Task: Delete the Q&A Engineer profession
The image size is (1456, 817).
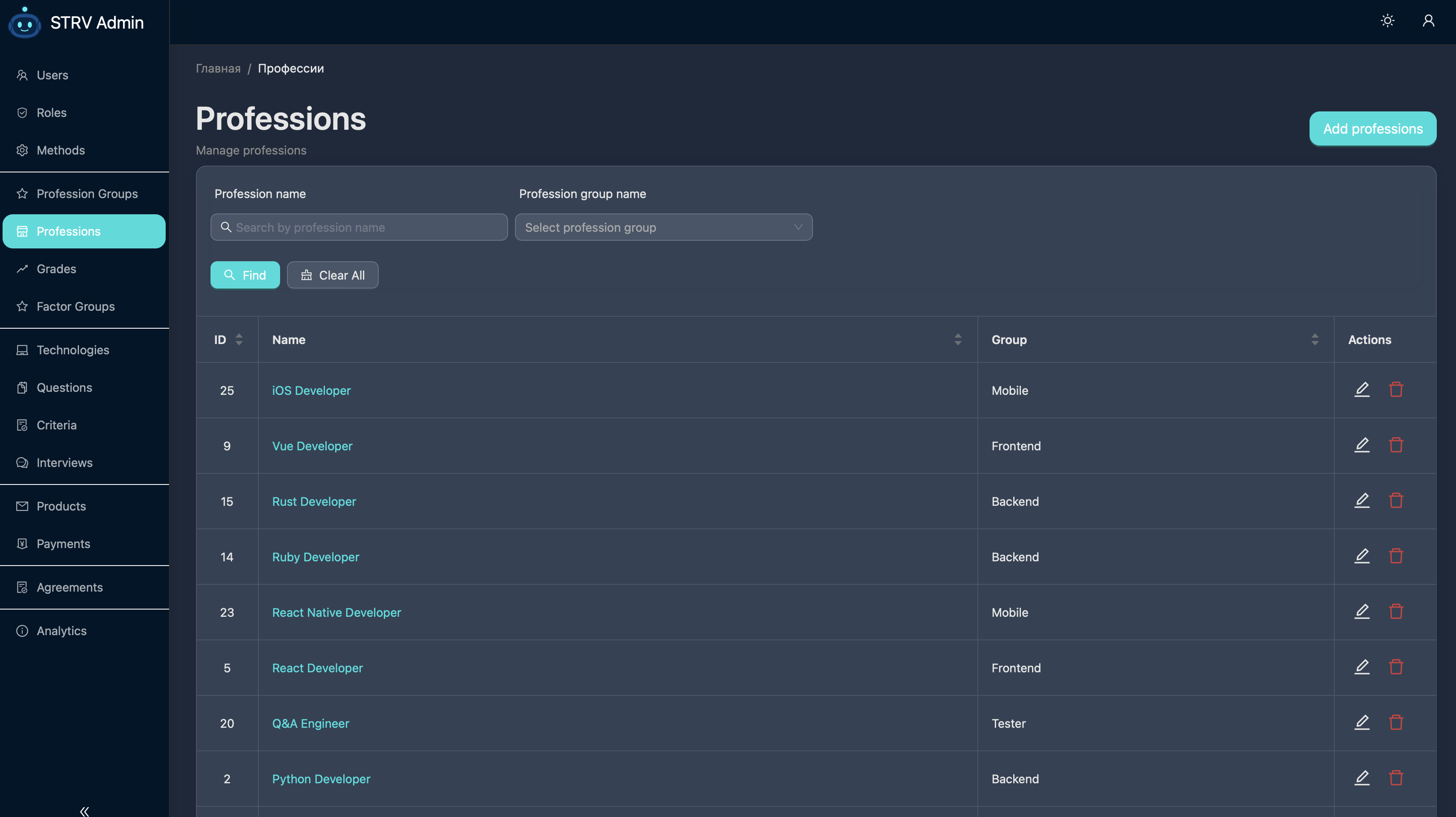Action: pos(1395,723)
